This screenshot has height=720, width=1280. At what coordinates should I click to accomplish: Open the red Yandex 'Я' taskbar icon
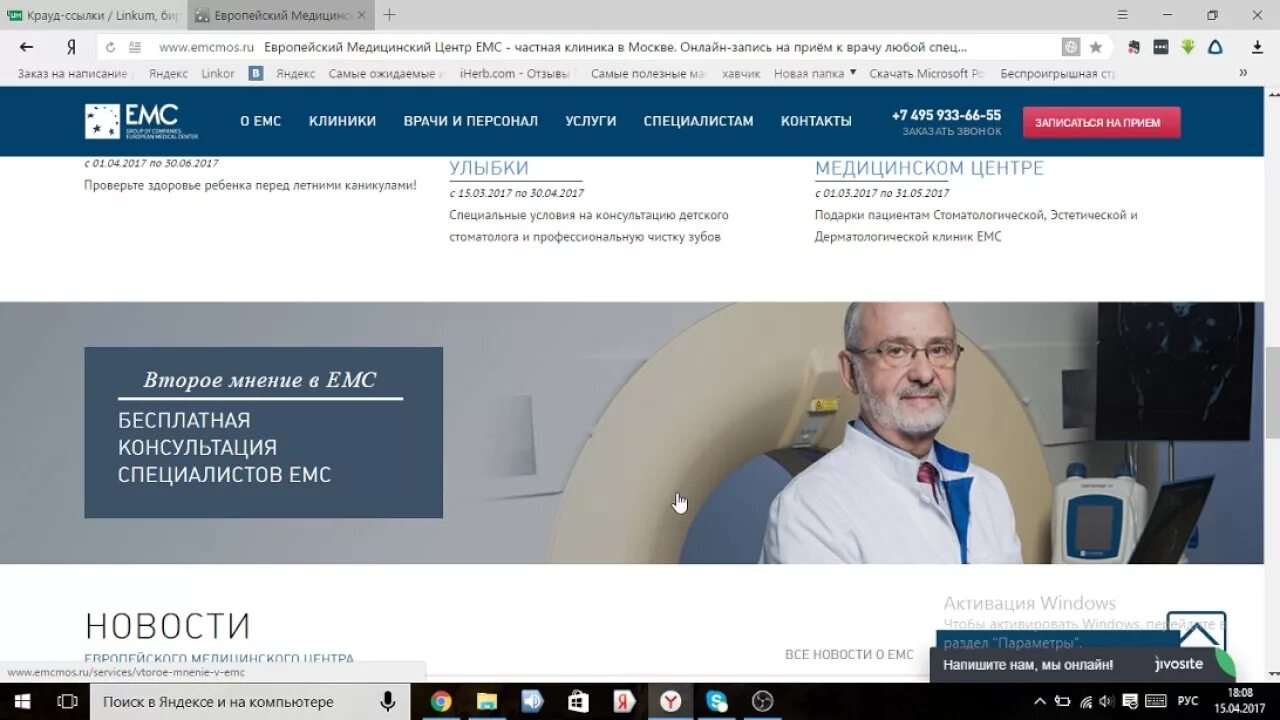point(624,702)
